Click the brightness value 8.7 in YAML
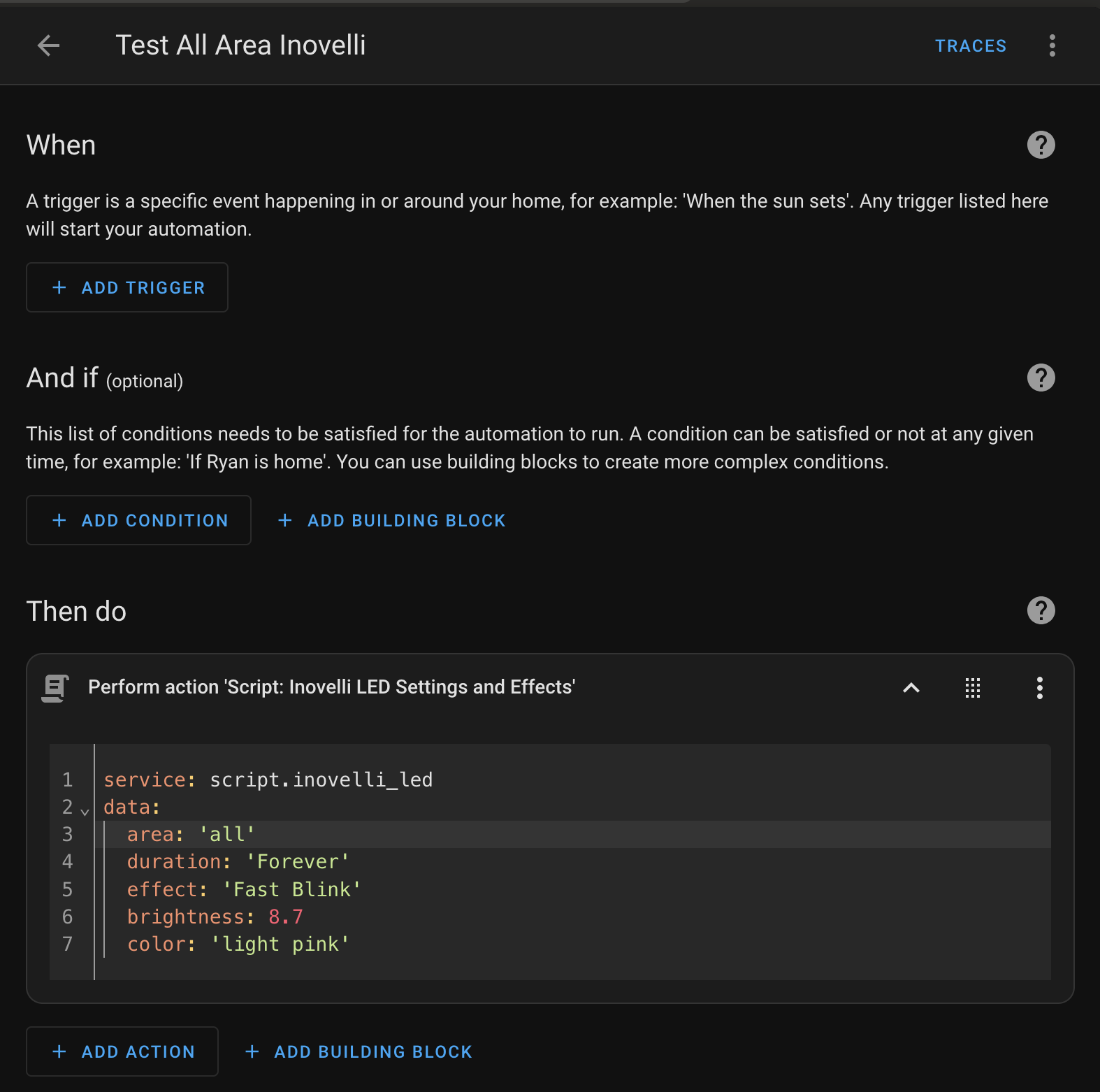The image size is (1100, 1092). click(285, 917)
